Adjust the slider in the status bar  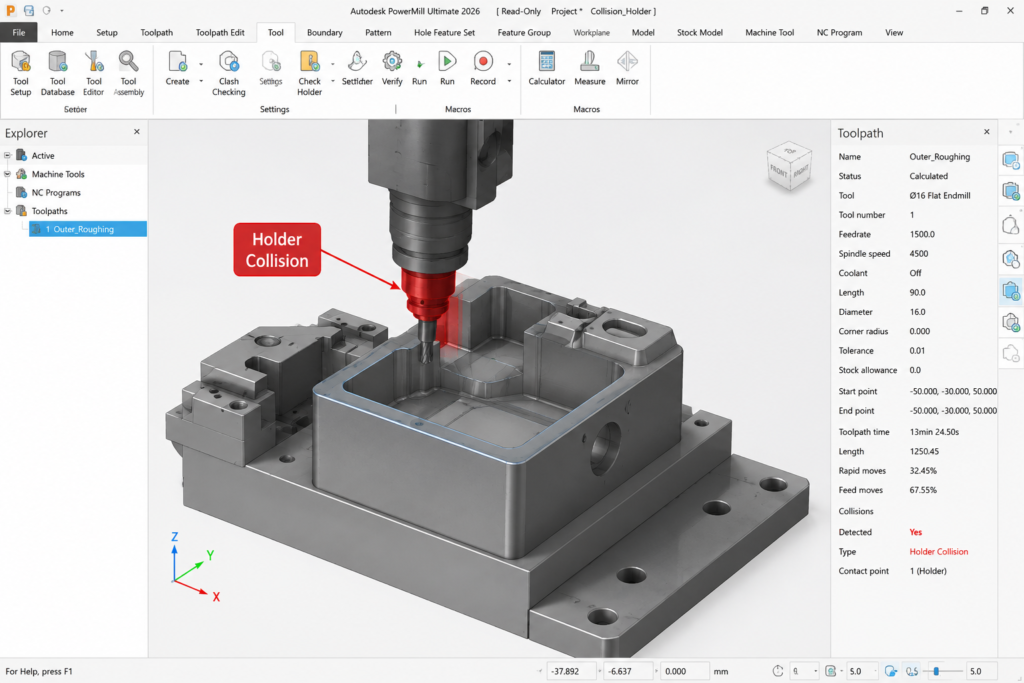[936, 671]
